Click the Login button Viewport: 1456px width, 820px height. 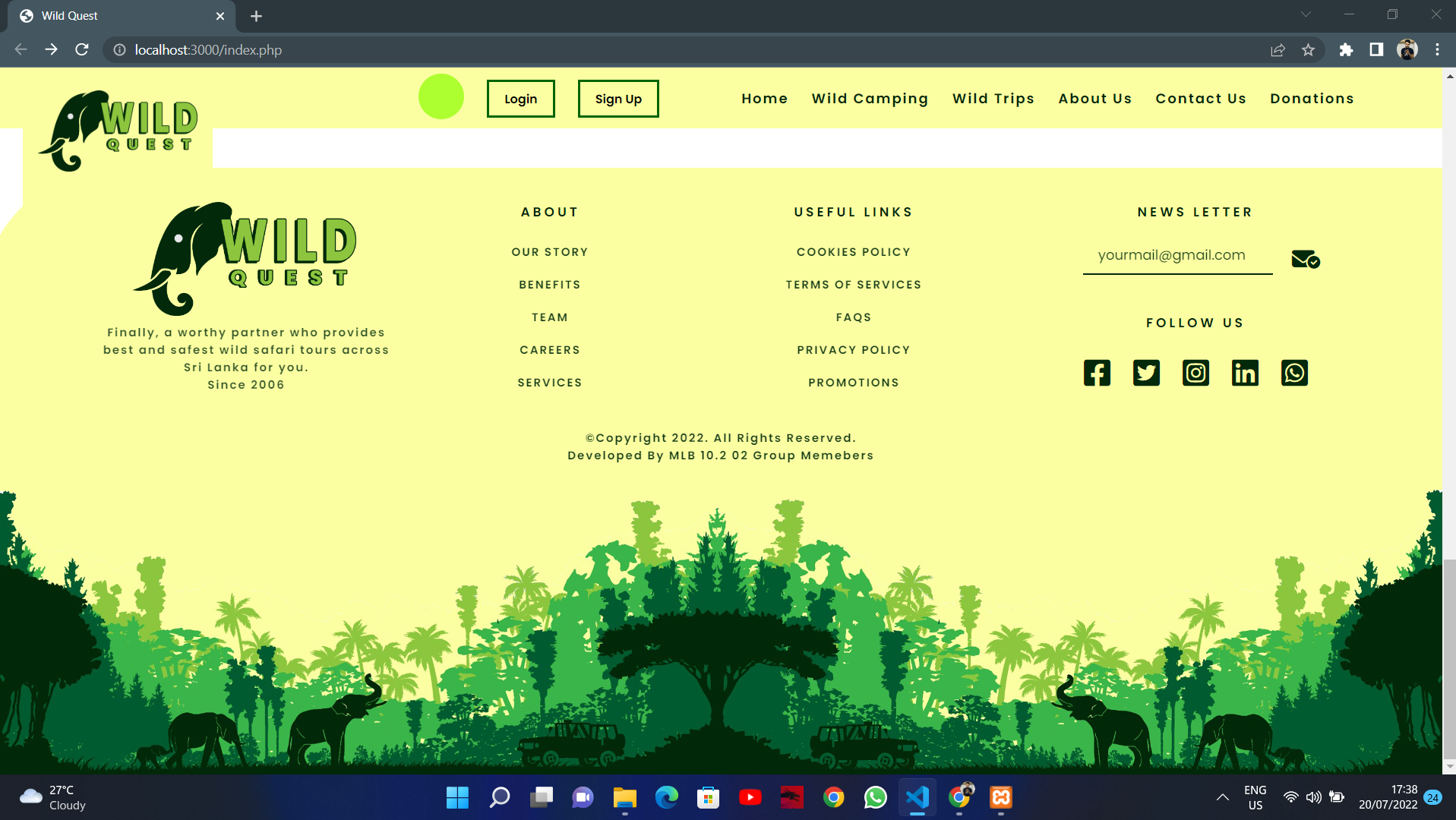[x=520, y=98]
